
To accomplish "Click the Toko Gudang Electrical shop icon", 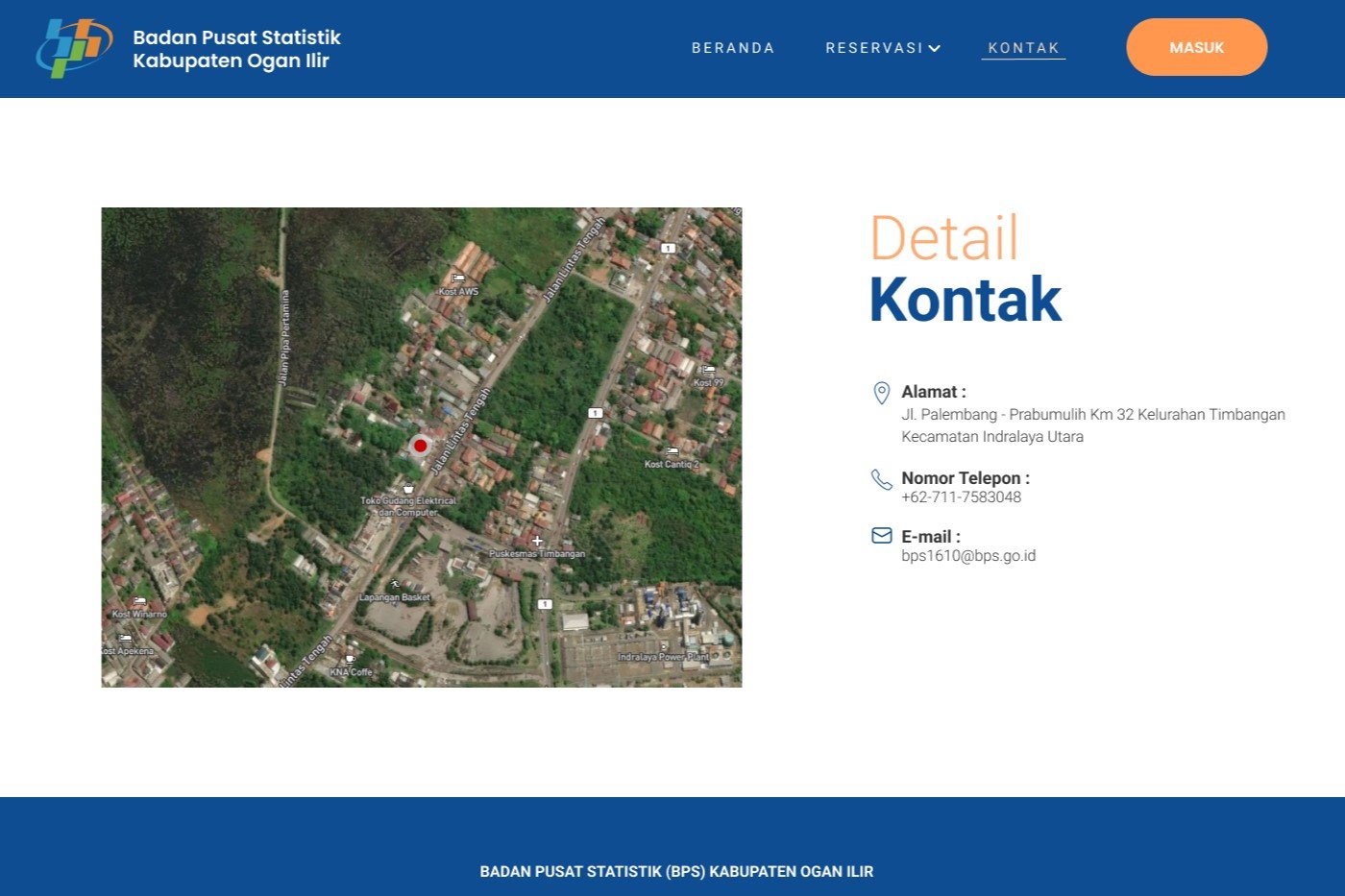I will click(x=408, y=489).
